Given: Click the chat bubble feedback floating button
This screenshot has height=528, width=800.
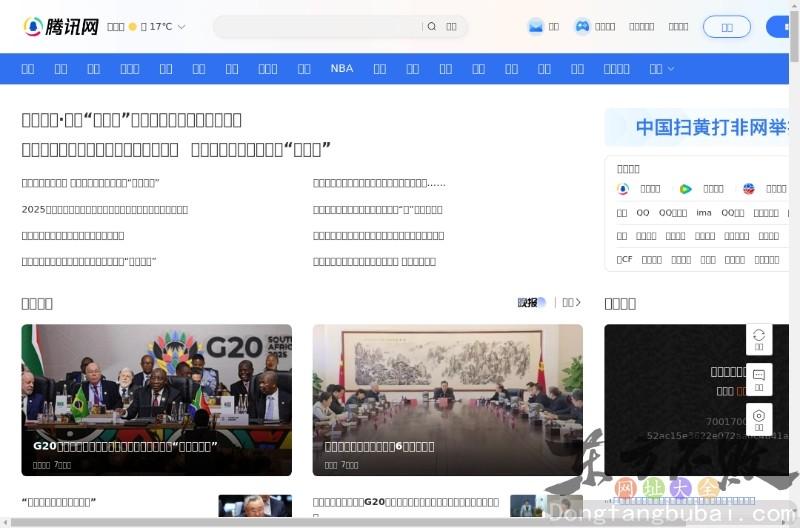Looking at the screenshot, I should coord(759,380).
